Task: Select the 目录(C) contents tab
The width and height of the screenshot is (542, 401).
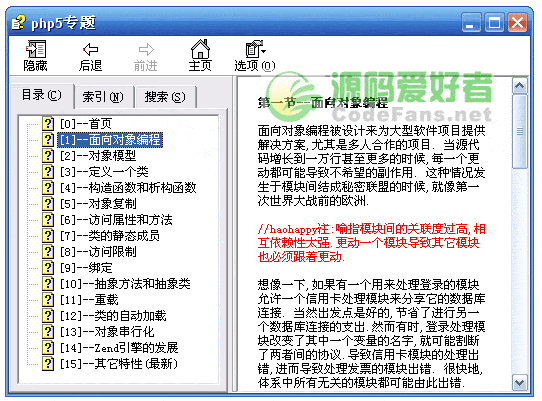Action: pos(41,95)
